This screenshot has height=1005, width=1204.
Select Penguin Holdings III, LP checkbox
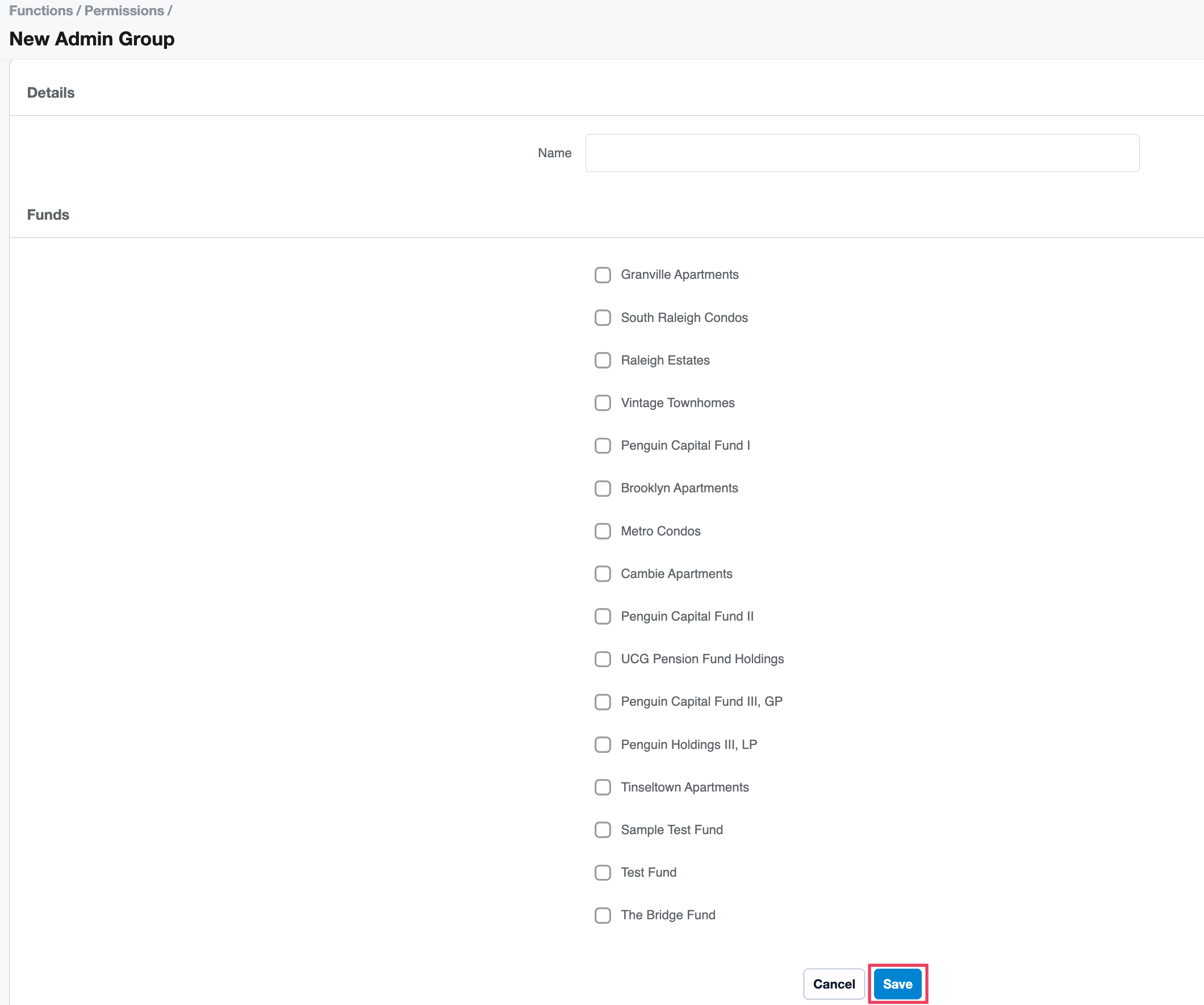[x=602, y=745]
